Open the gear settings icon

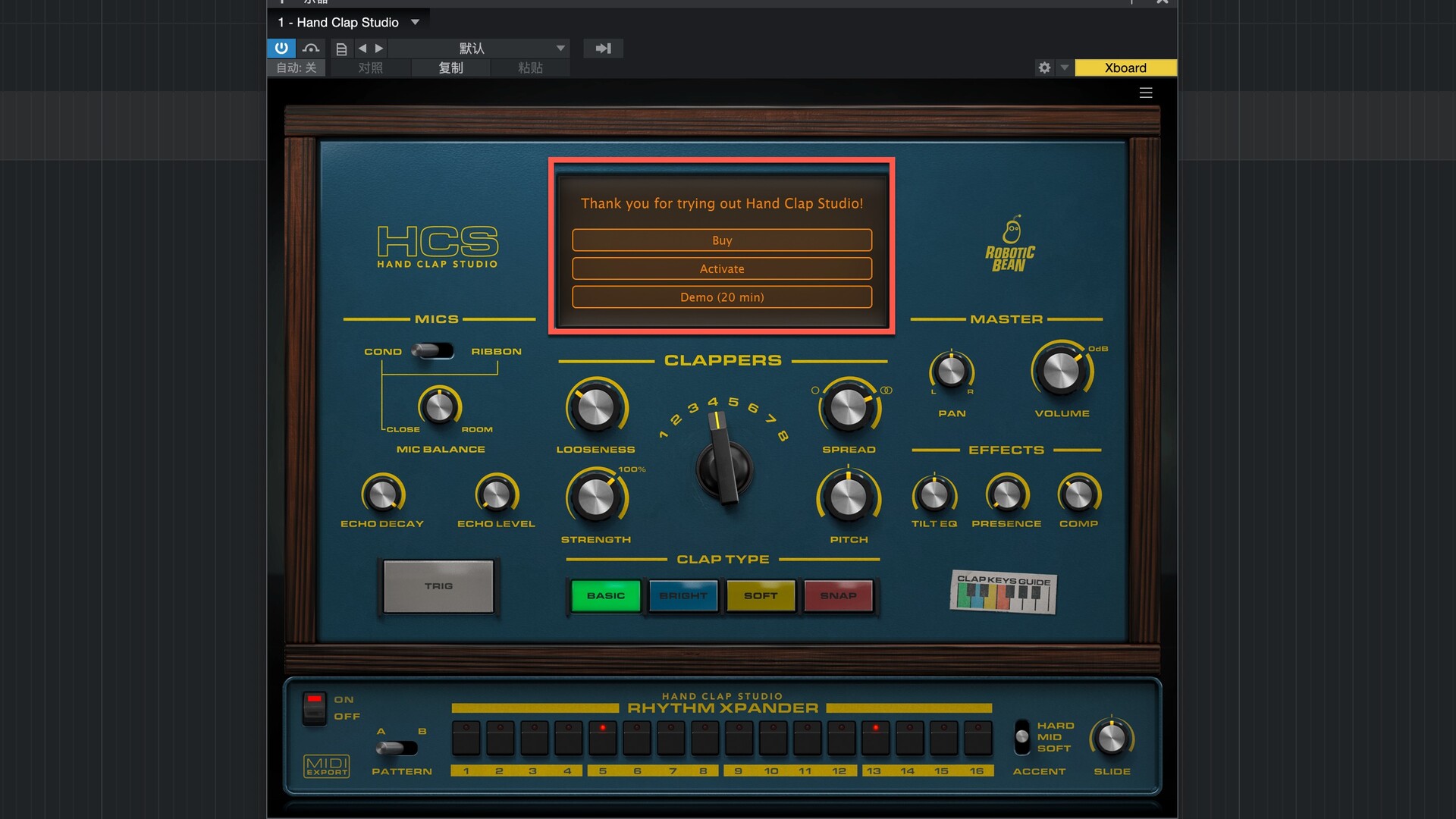click(1044, 67)
